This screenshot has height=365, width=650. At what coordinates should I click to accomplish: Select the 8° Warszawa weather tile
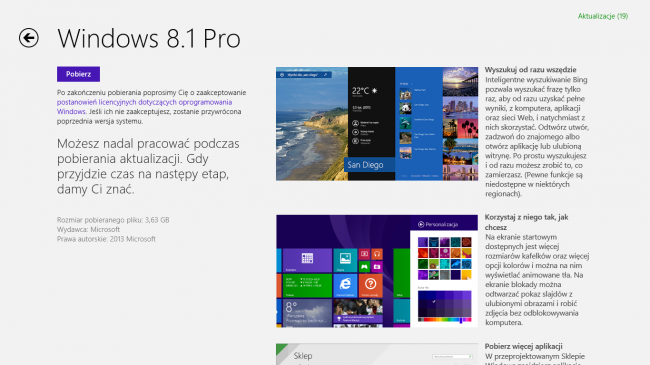[x=307, y=312]
